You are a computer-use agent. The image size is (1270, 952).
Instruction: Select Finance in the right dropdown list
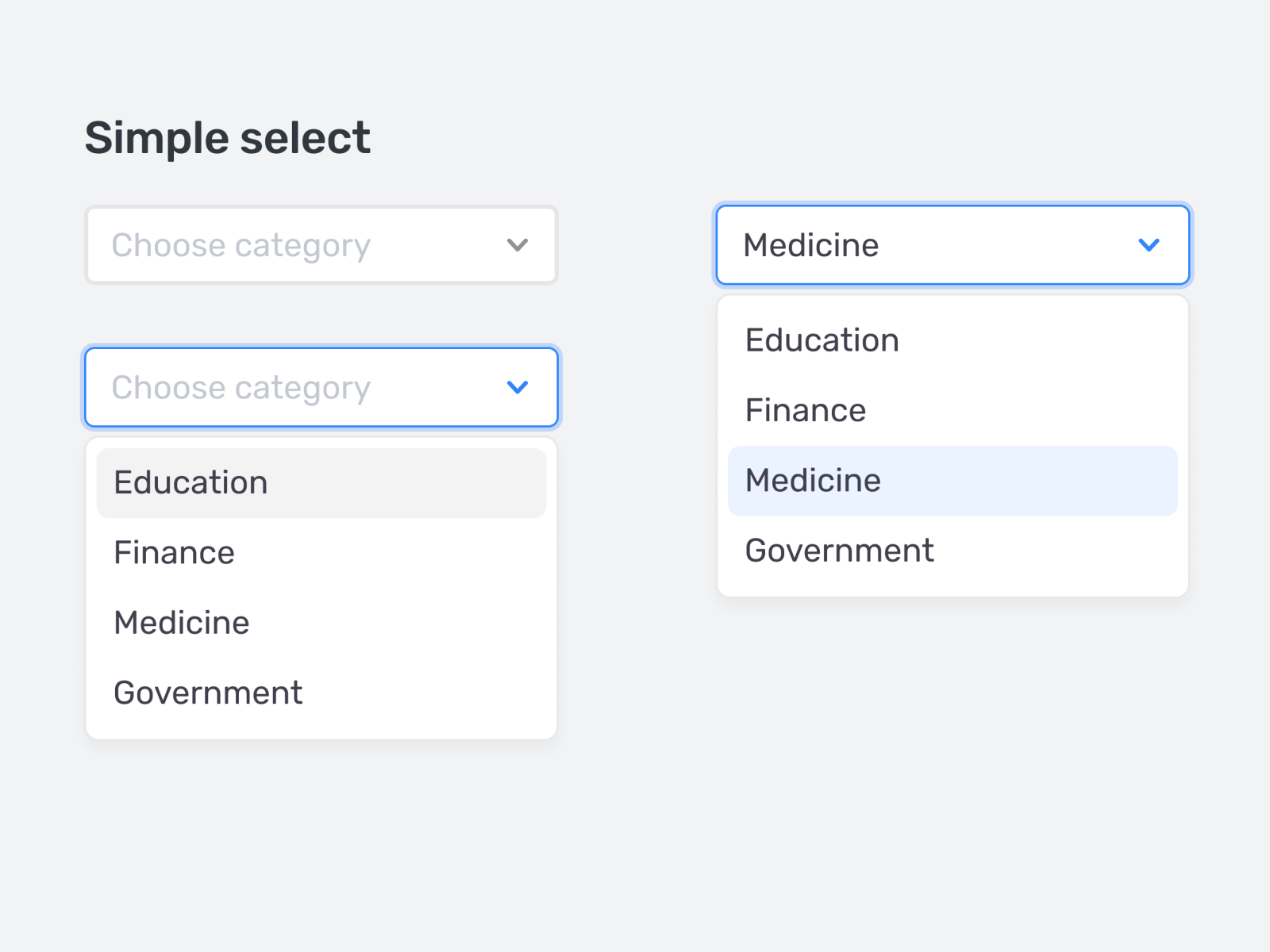click(805, 410)
